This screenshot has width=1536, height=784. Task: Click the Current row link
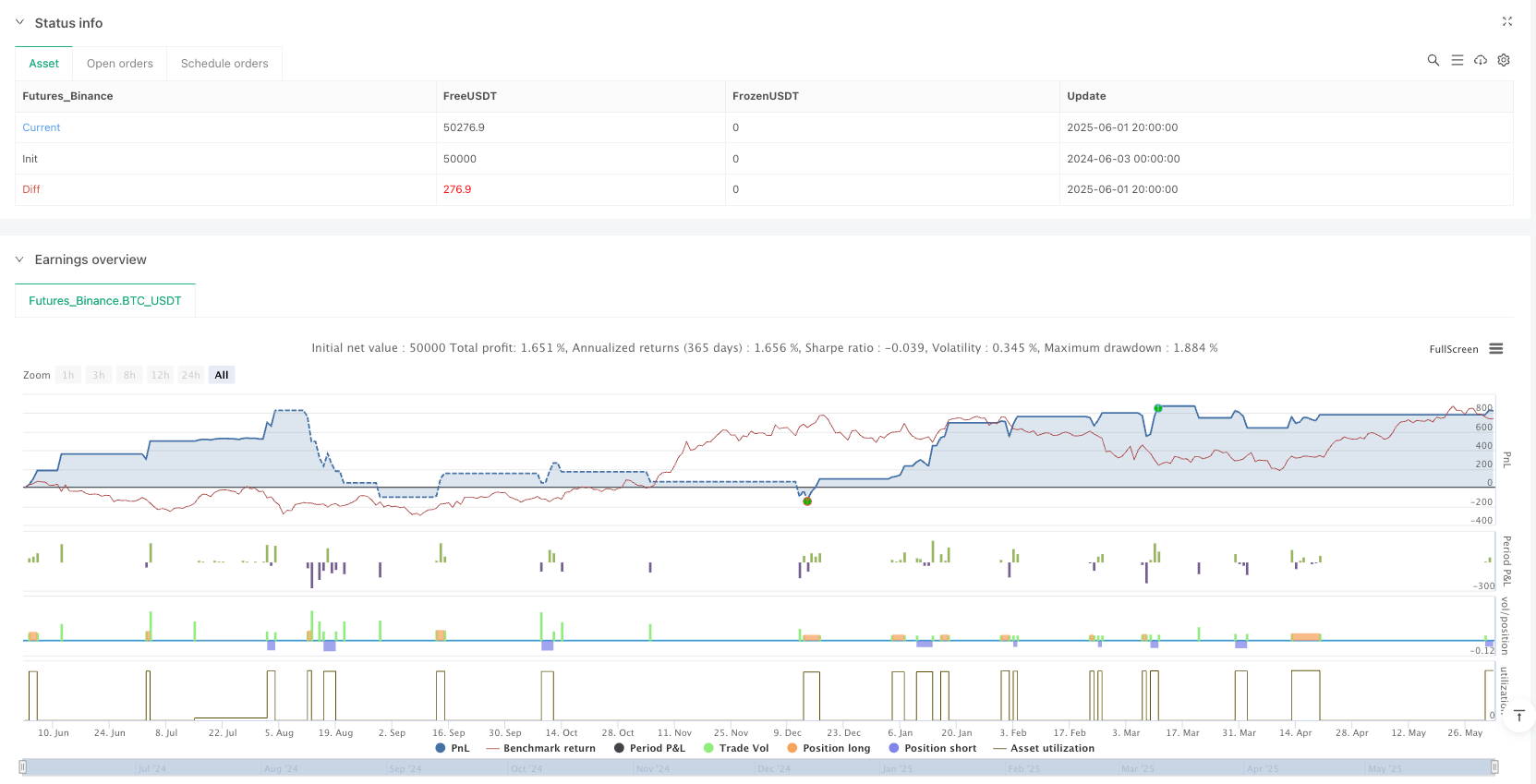42,127
